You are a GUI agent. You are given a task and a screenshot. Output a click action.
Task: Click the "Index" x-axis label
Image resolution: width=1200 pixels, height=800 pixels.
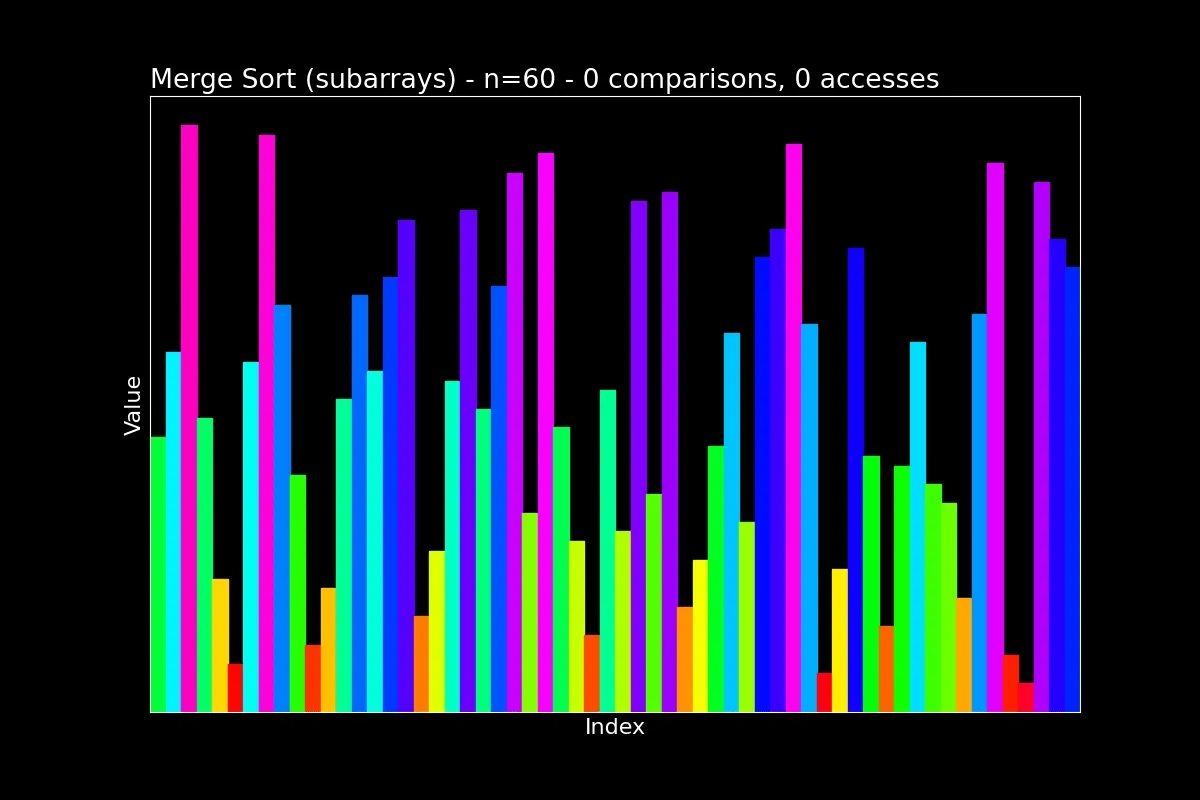click(x=615, y=728)
